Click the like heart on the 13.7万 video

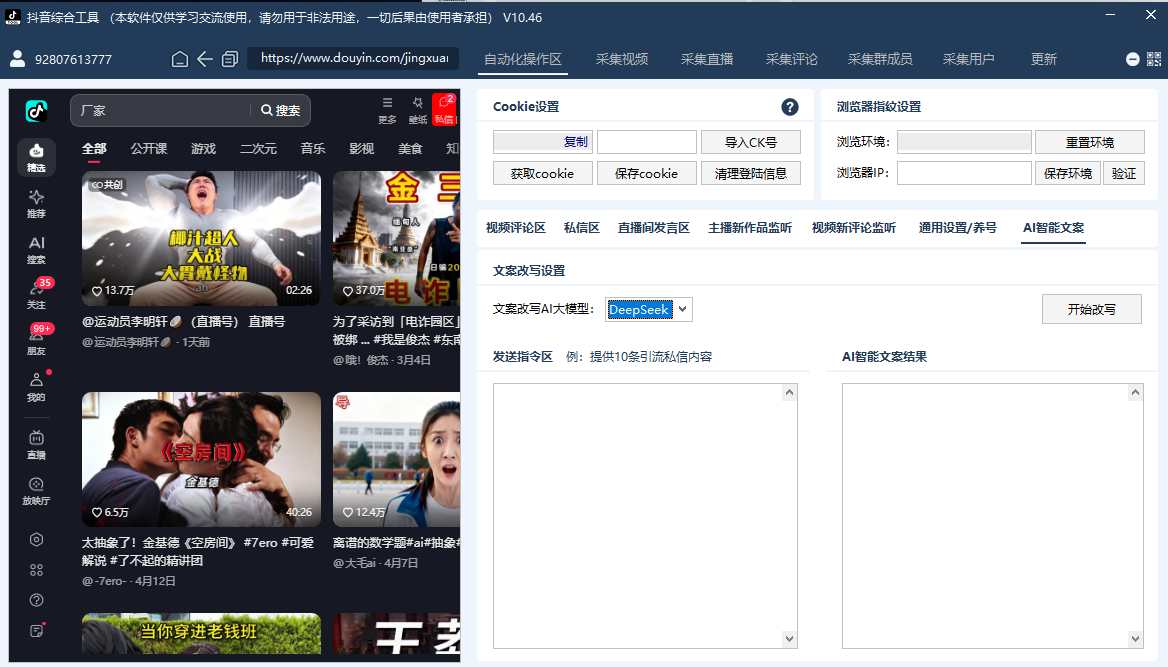click(97, 291)
